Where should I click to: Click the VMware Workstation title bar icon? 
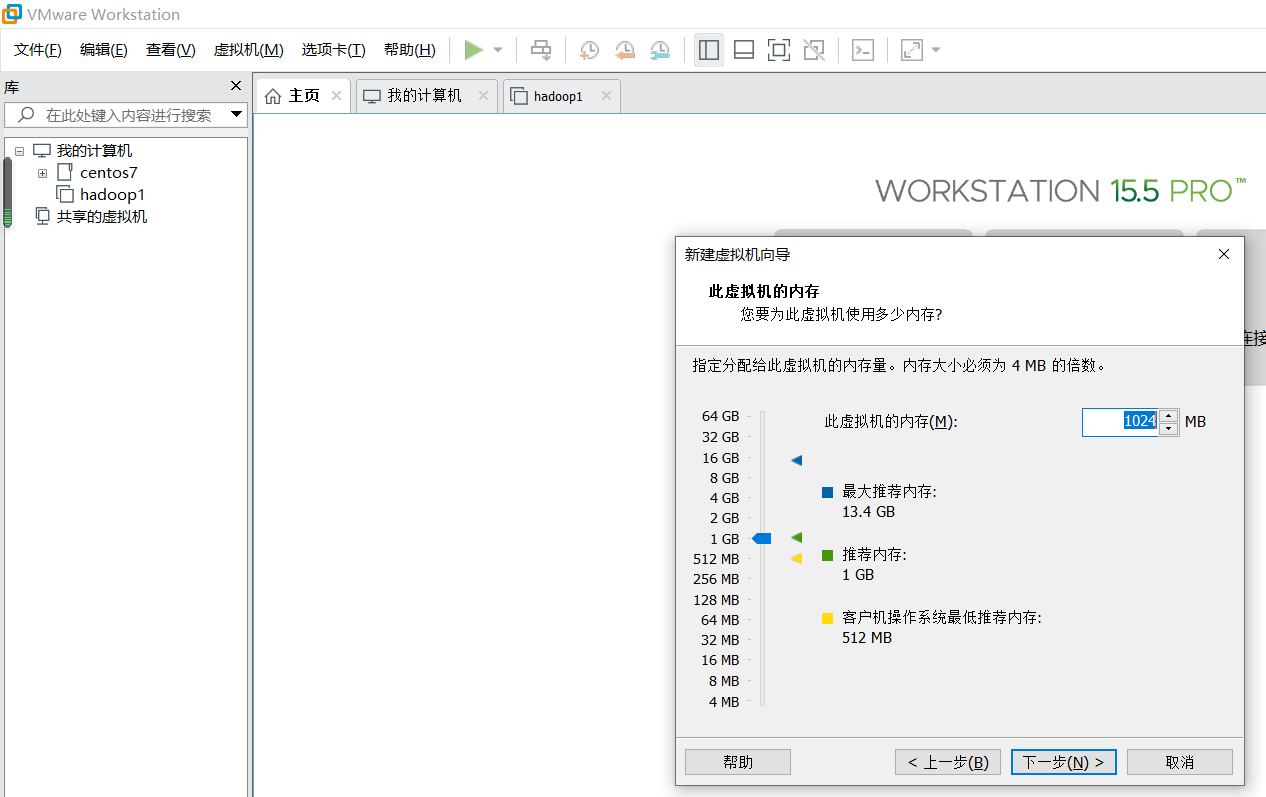click(13, 14)
